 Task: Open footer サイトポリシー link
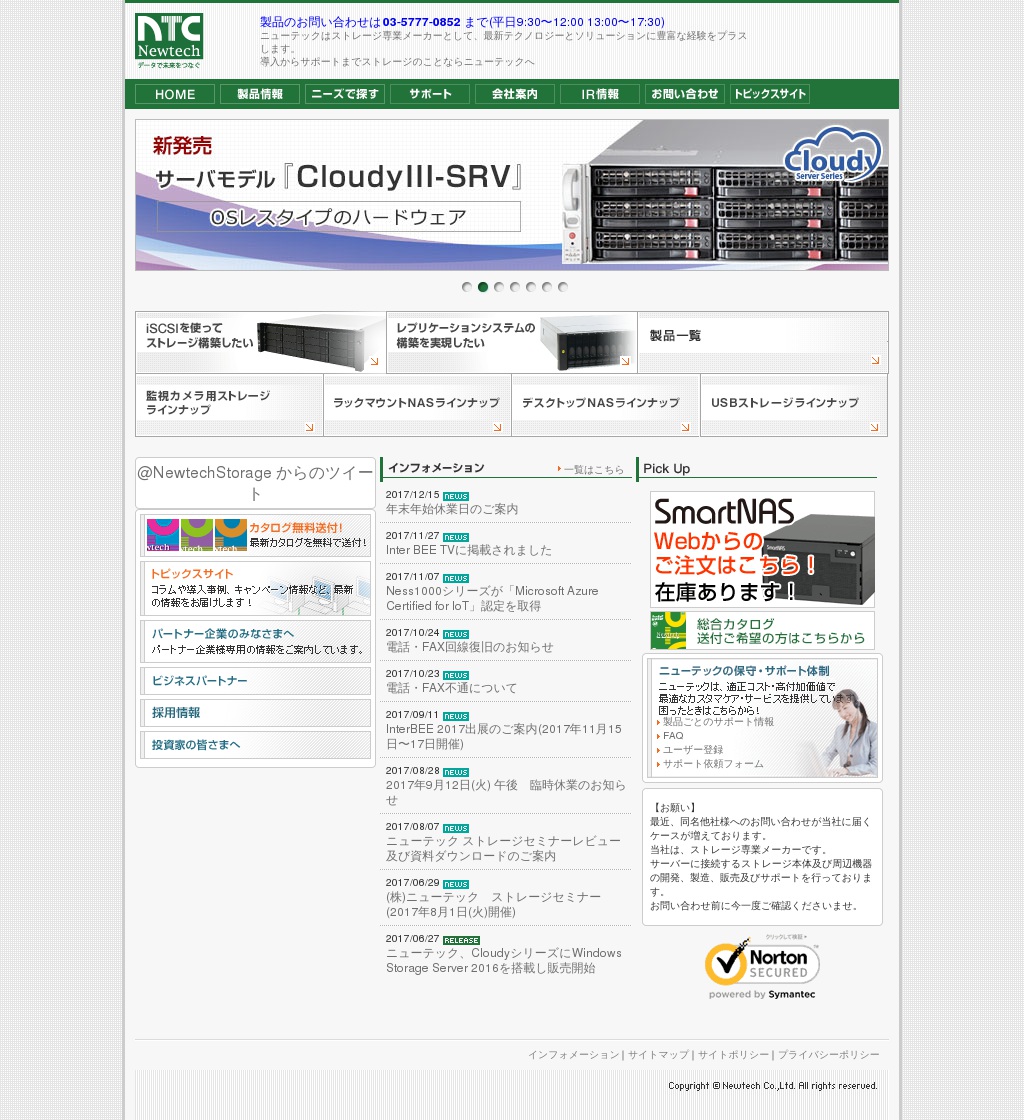coord(733,1055)
